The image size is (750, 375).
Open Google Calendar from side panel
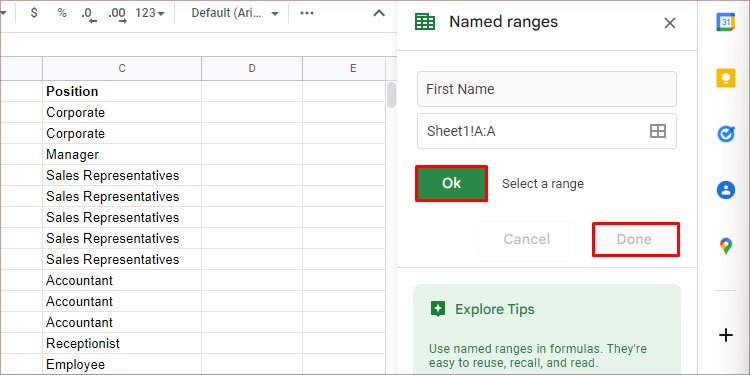725,22
